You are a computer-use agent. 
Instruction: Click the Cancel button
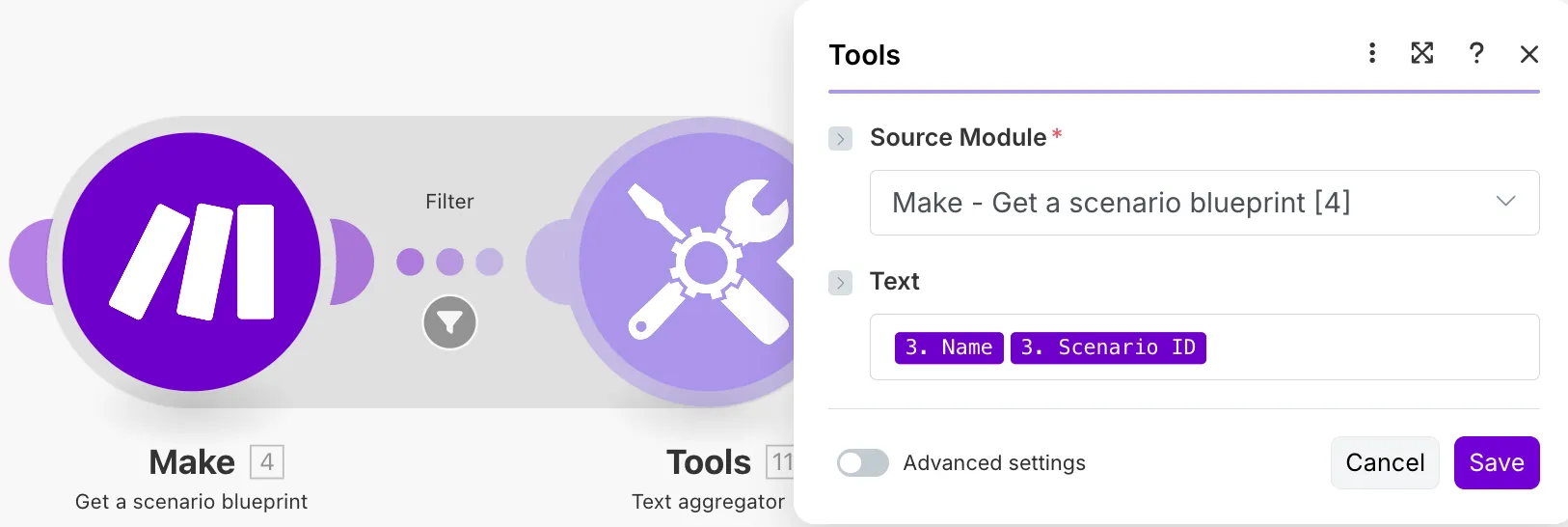1385,463
